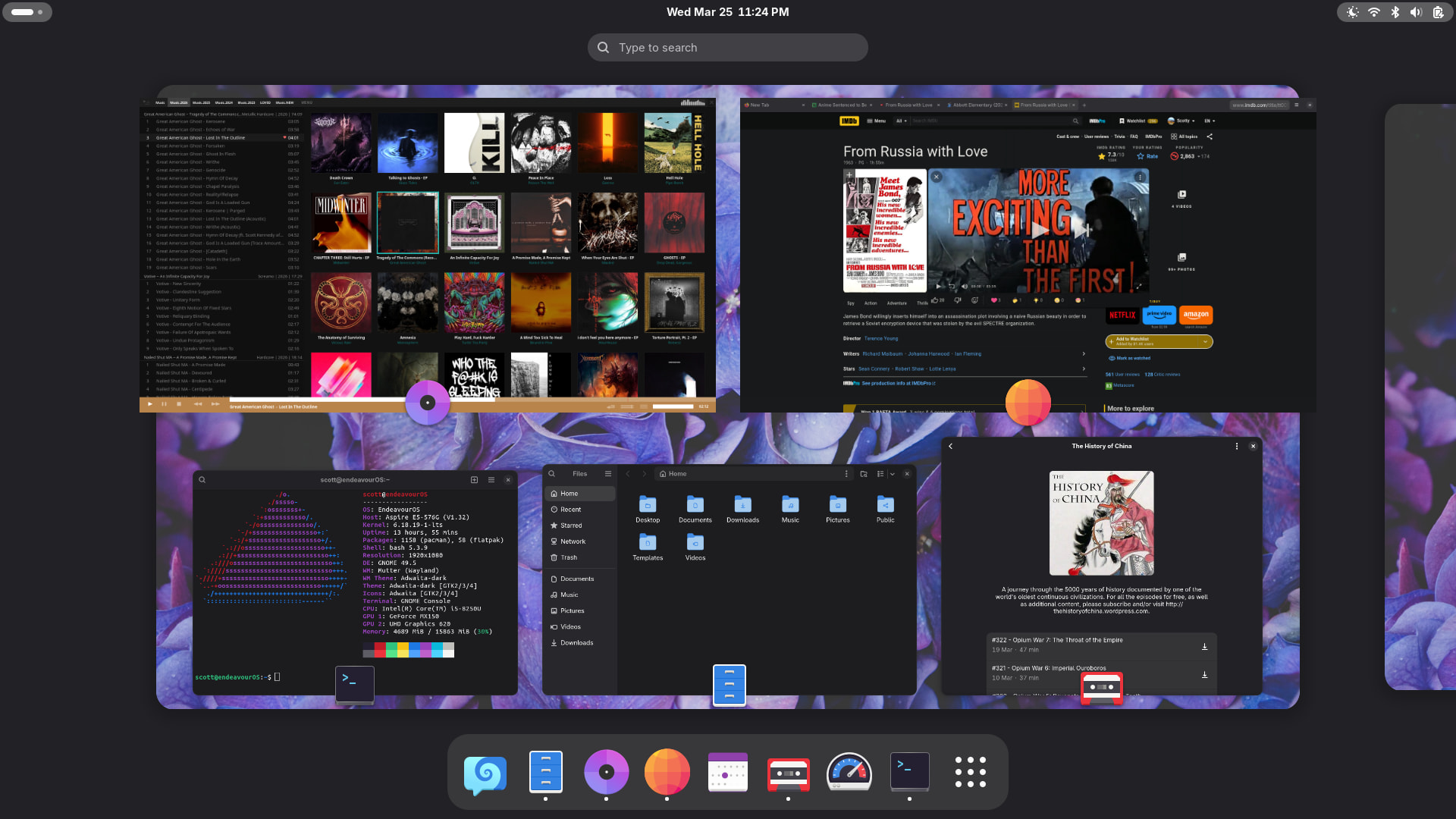1456x819 pixels.
Task: Expand view options chevron in Files toolbar
Action: pos(893,474)
